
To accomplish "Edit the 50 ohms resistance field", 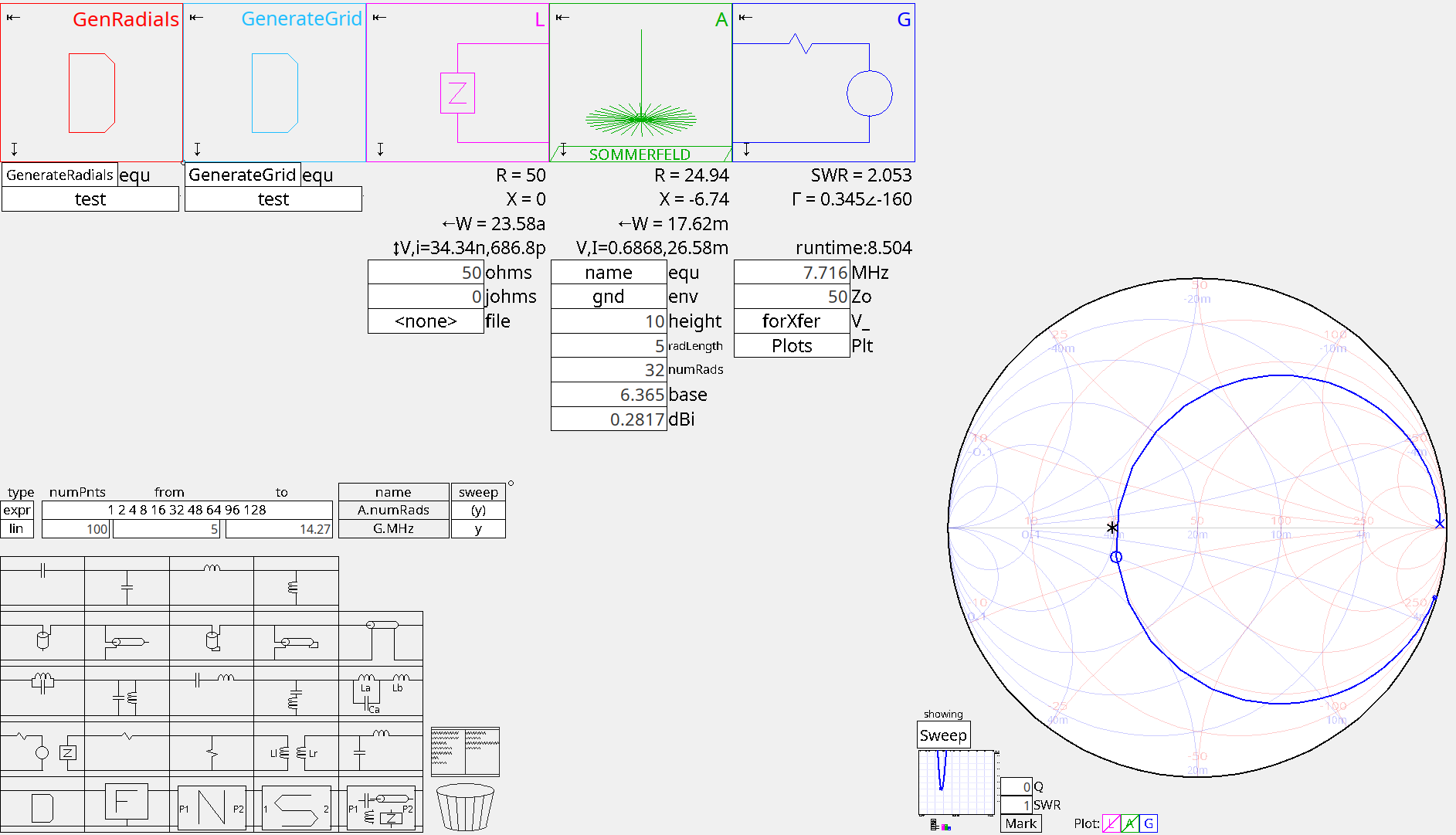I will tap(426, 273).
